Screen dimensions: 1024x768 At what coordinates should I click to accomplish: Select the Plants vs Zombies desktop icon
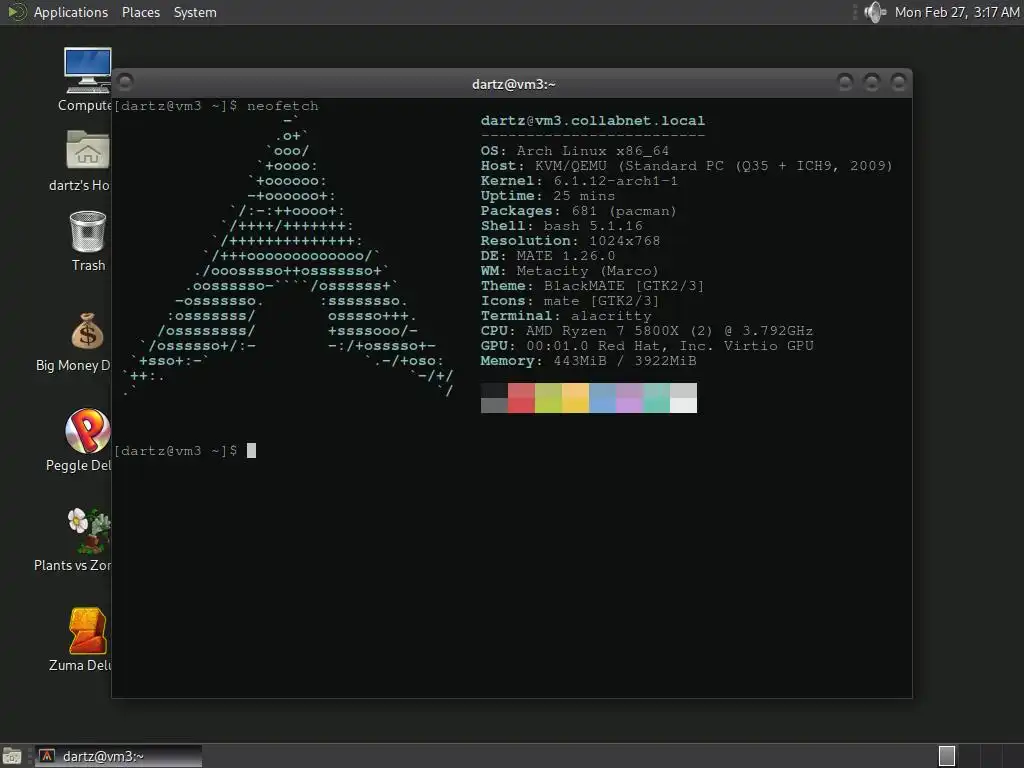89,530
